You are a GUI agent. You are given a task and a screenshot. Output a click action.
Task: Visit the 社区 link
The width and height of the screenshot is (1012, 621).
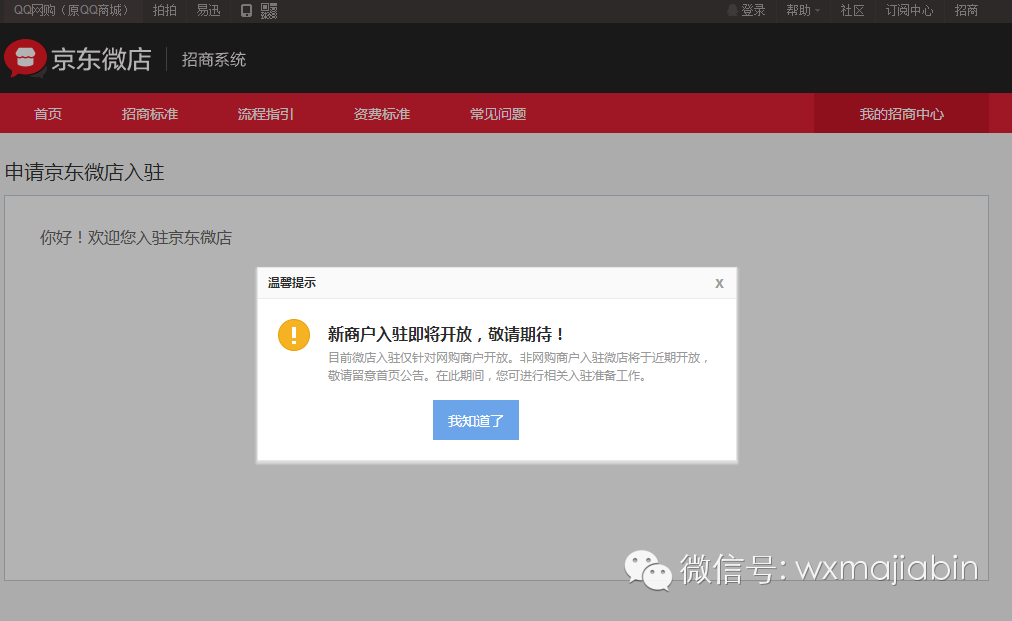[x=852, y=10]
